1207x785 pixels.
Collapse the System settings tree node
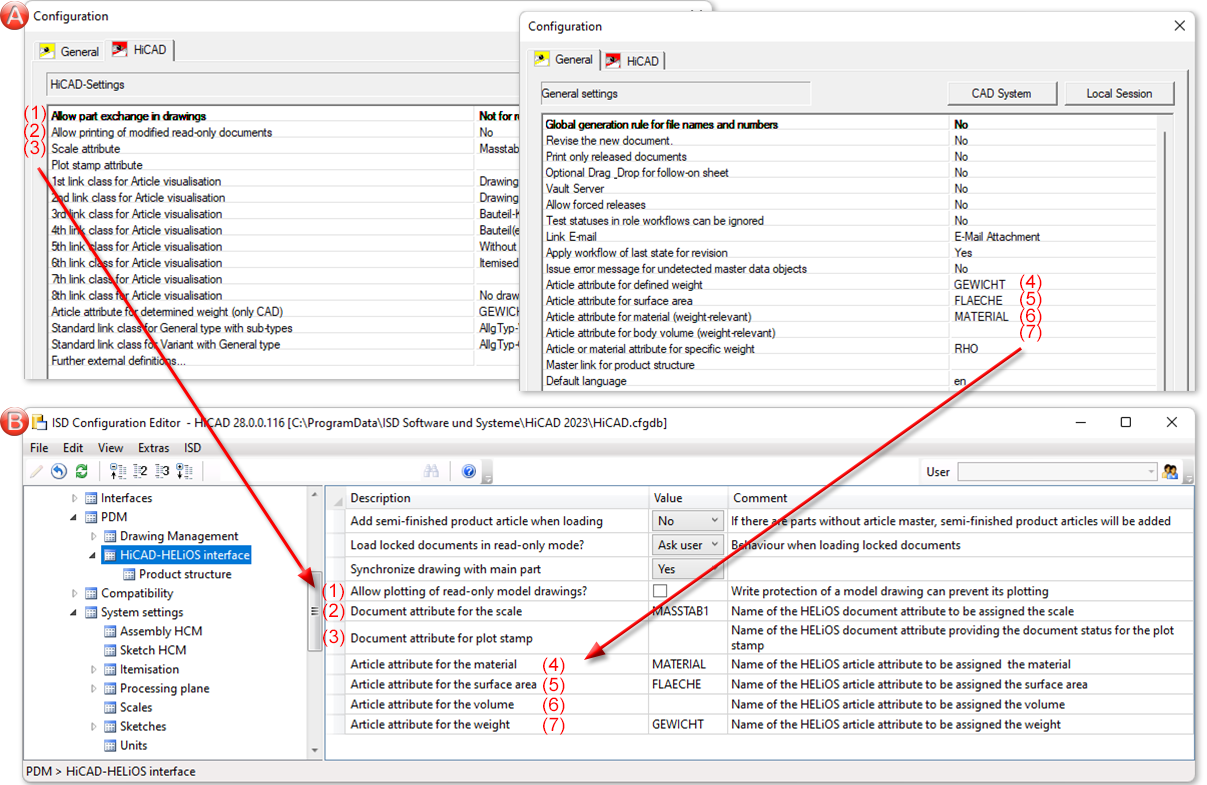pyautogui.click(x=74, y=612)
